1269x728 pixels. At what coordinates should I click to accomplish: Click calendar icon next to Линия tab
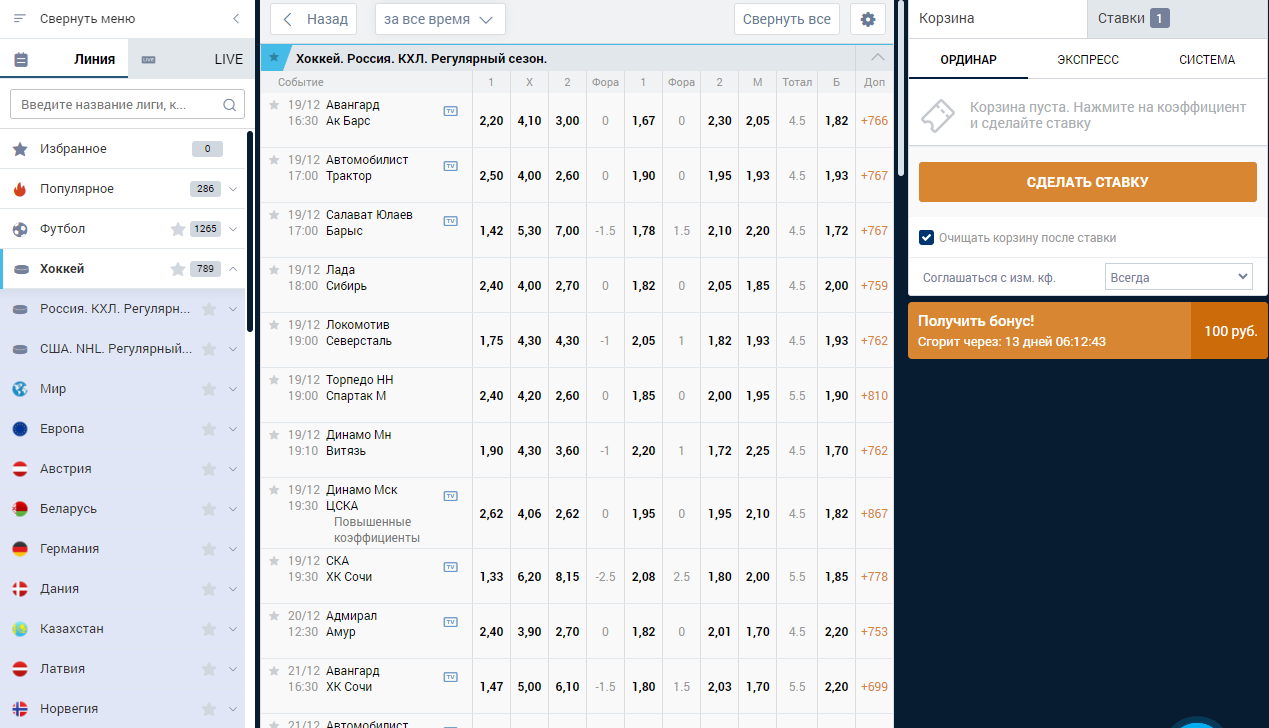point(21,59)
